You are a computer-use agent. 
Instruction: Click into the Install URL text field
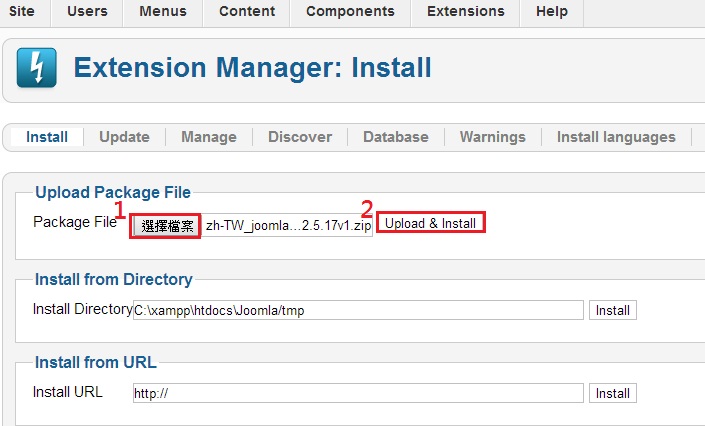click(x=358, y=393)
